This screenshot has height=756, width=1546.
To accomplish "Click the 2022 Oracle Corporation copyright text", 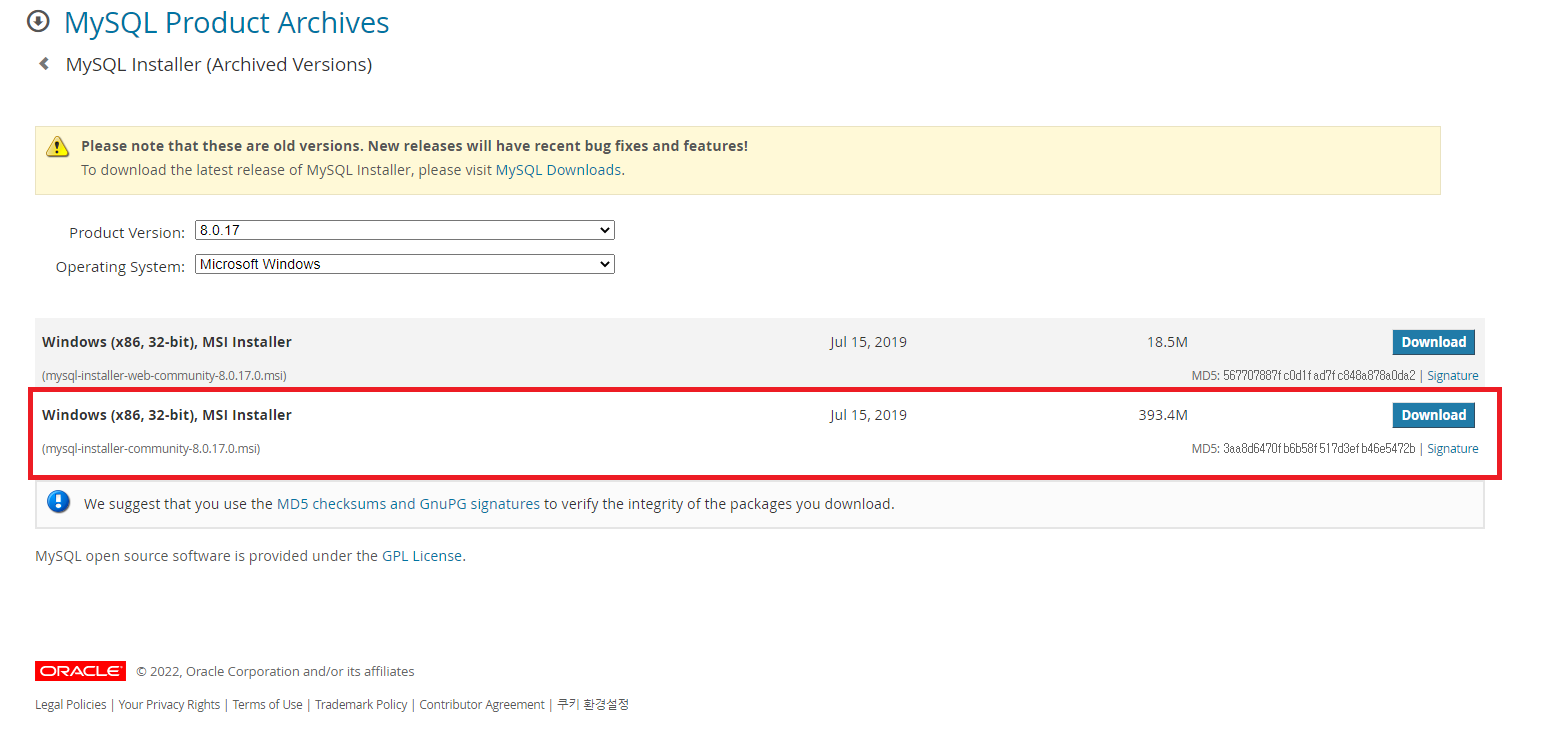I will (x=275, y=672).
